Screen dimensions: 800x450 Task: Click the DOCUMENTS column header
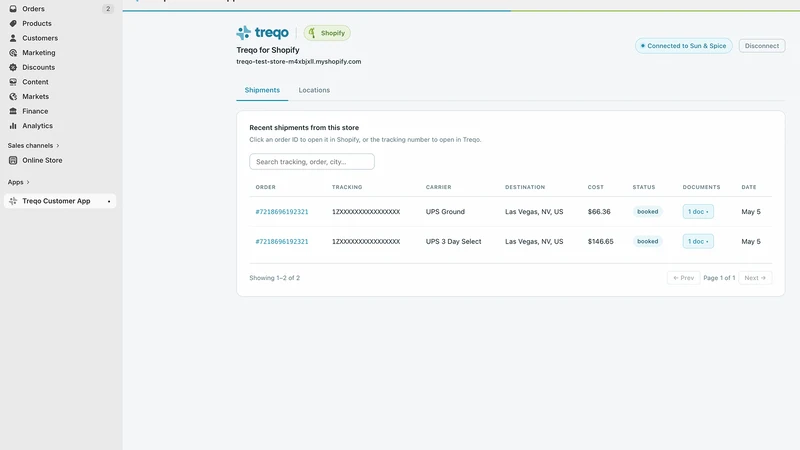pos(702,187)
